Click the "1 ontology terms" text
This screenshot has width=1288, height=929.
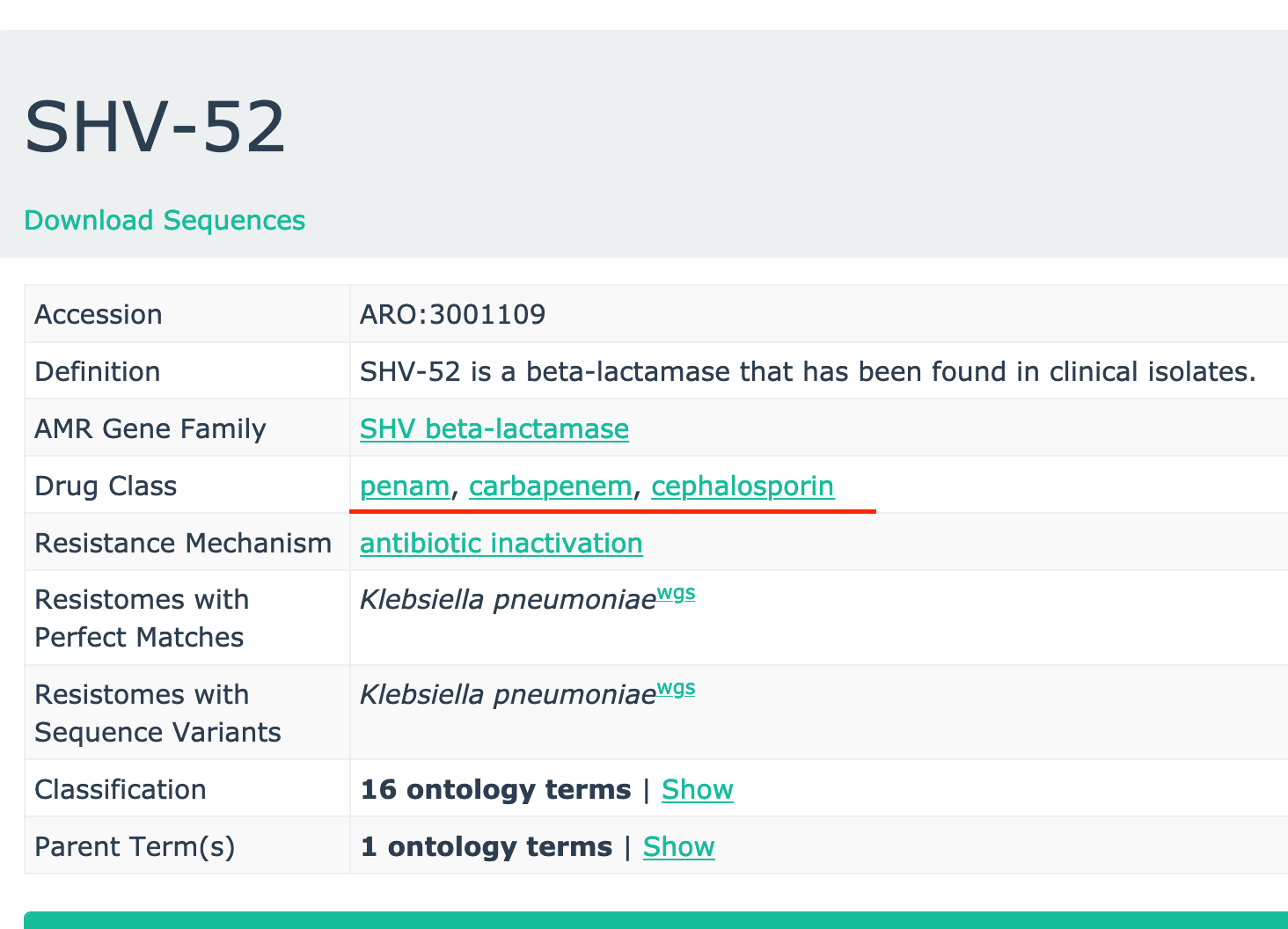pyautogui.click(x=486, y=846)
